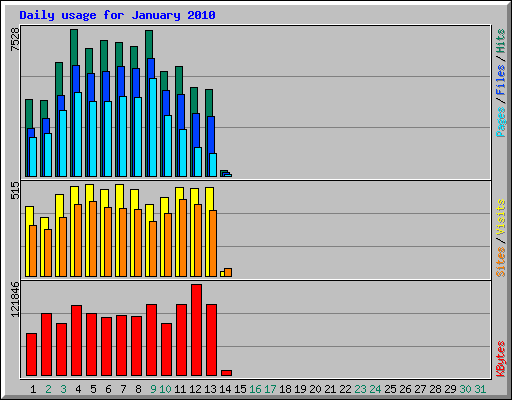Click day 4 on the x-axis
Viewport: 512px width, 400px height.
click(x=78, y=389)
